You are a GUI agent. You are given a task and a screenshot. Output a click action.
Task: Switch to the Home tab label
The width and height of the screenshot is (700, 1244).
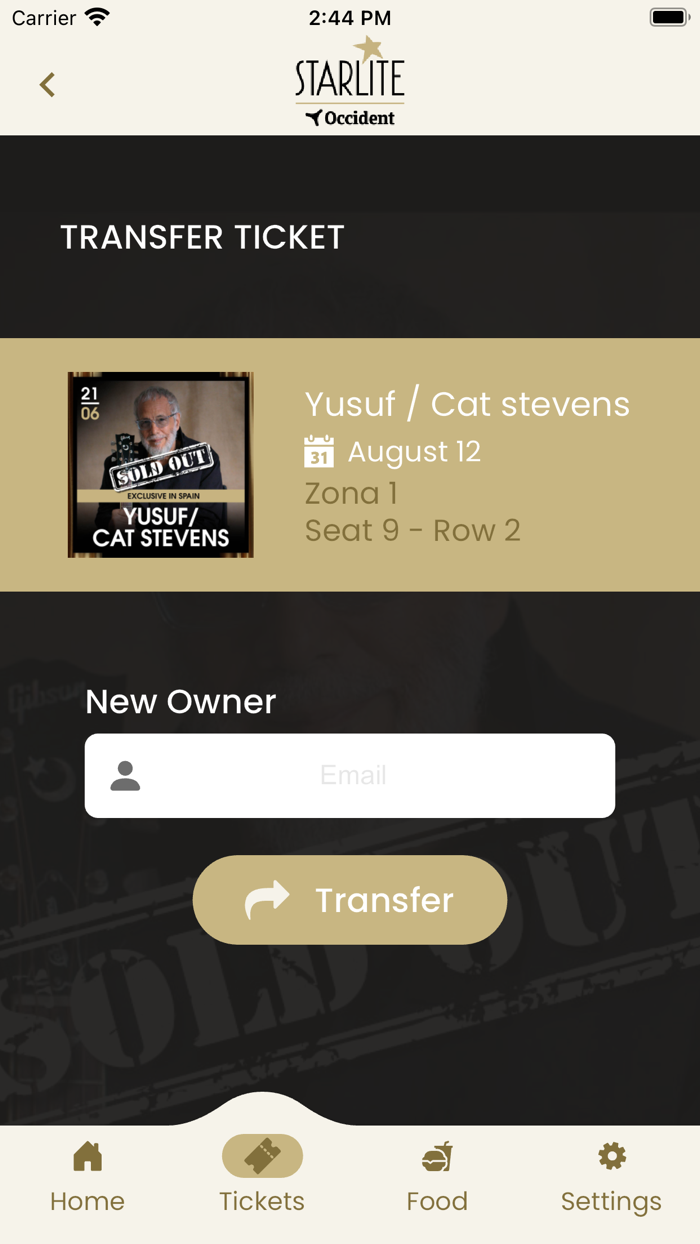click(88, 1201)
